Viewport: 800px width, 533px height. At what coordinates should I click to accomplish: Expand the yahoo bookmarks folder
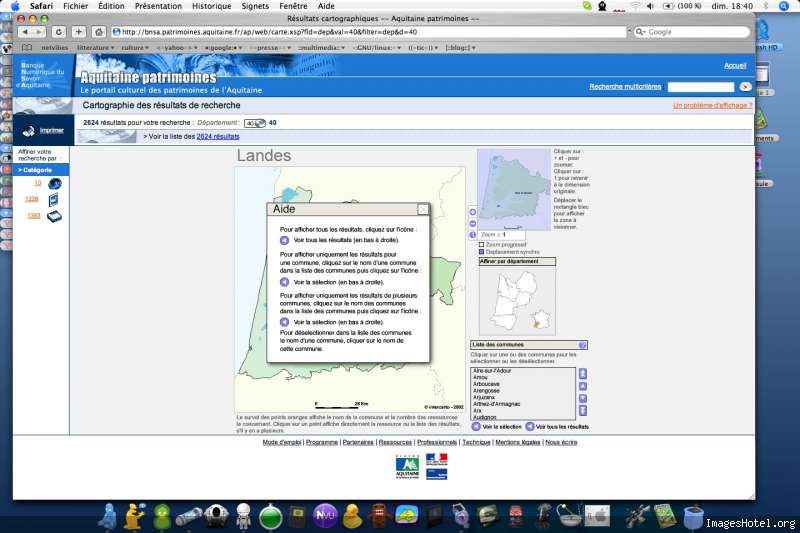pos(177,47)
